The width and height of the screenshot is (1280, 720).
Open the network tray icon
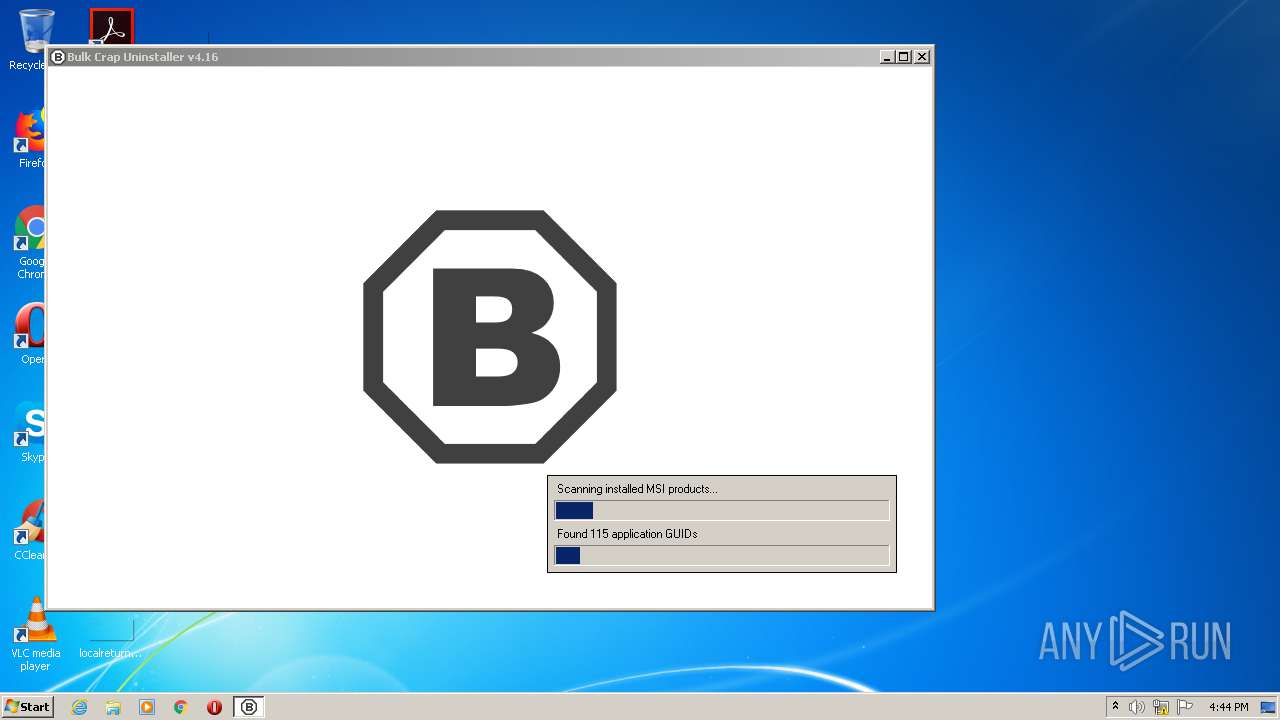[x=1161, y=707]
